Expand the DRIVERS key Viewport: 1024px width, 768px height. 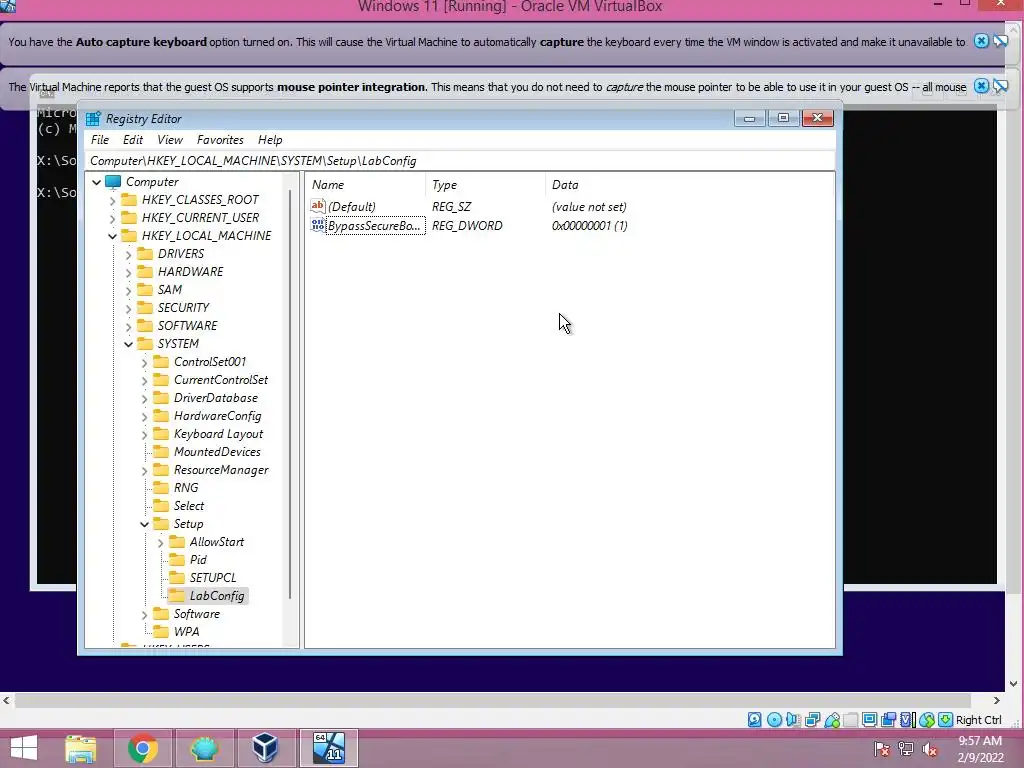click(x=129, y=254)
